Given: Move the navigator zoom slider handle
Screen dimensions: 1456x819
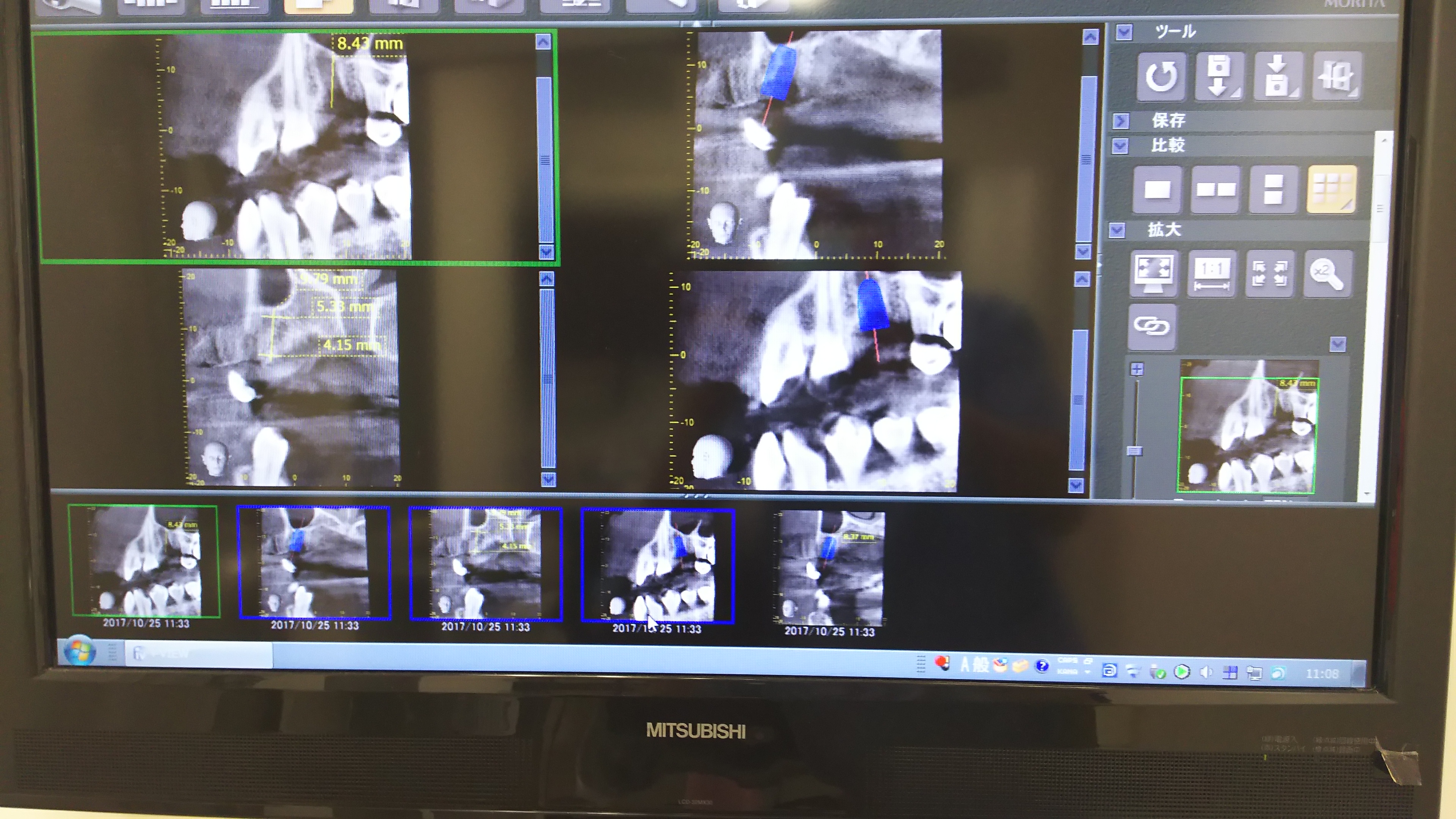Looking at the screenshot, I should [x=1134, y=450].
